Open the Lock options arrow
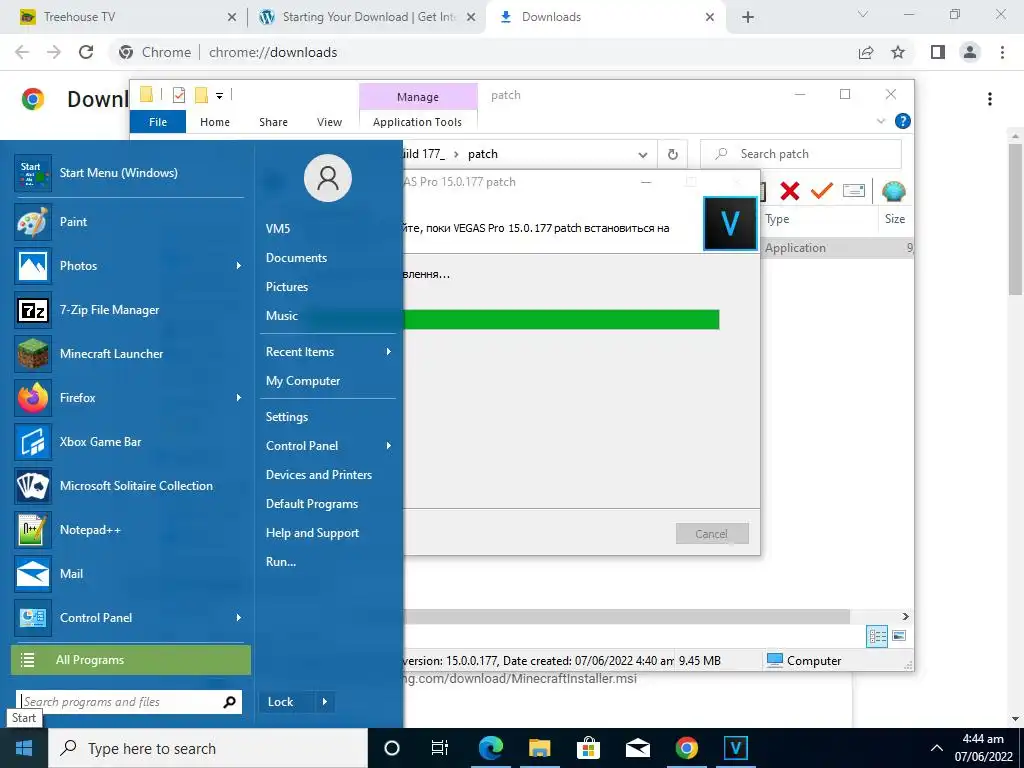This screenshot has width=1024, height=768. [x=325, y=702]
